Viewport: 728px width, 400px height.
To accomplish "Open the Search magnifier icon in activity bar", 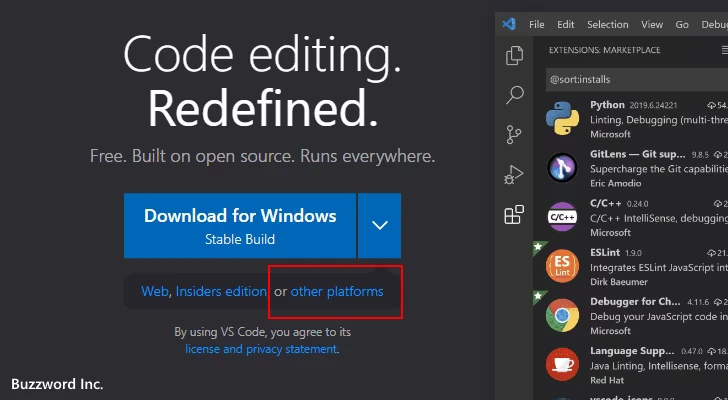I will [x=514, y=95].
